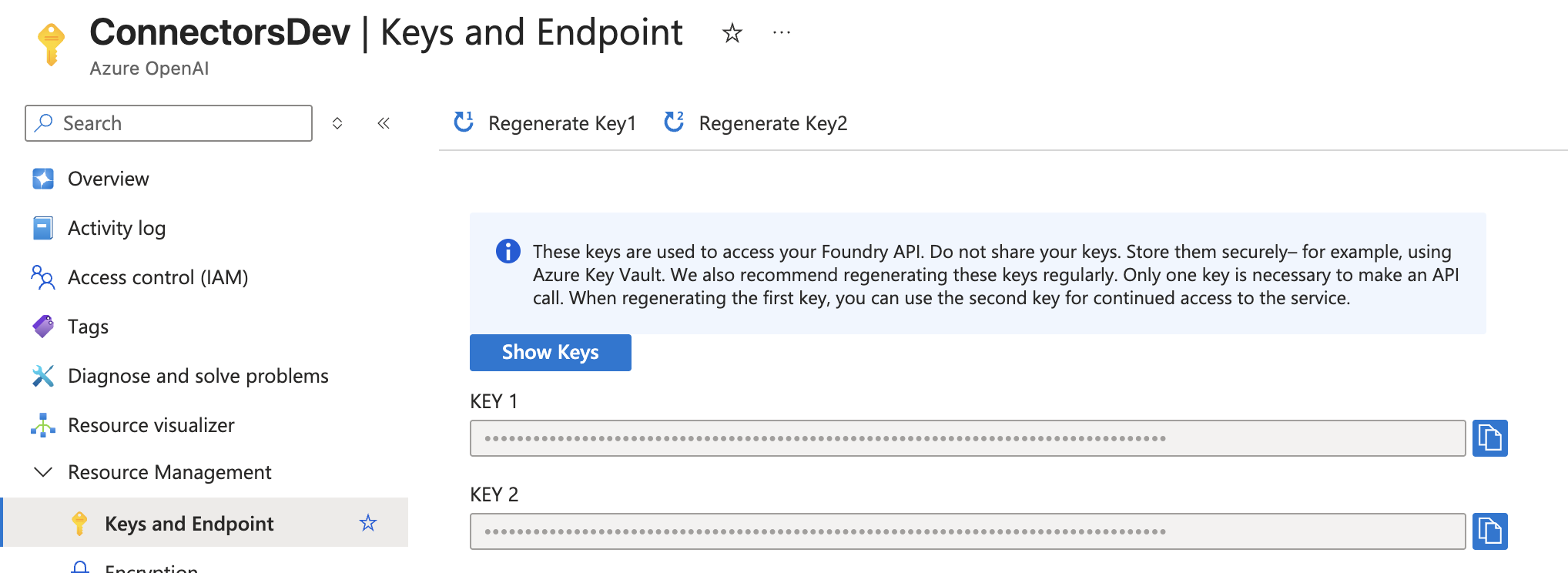Screen dimensions: 1568x573
Task: Select Overview in the sidebar menu
Action: [109, 179]
